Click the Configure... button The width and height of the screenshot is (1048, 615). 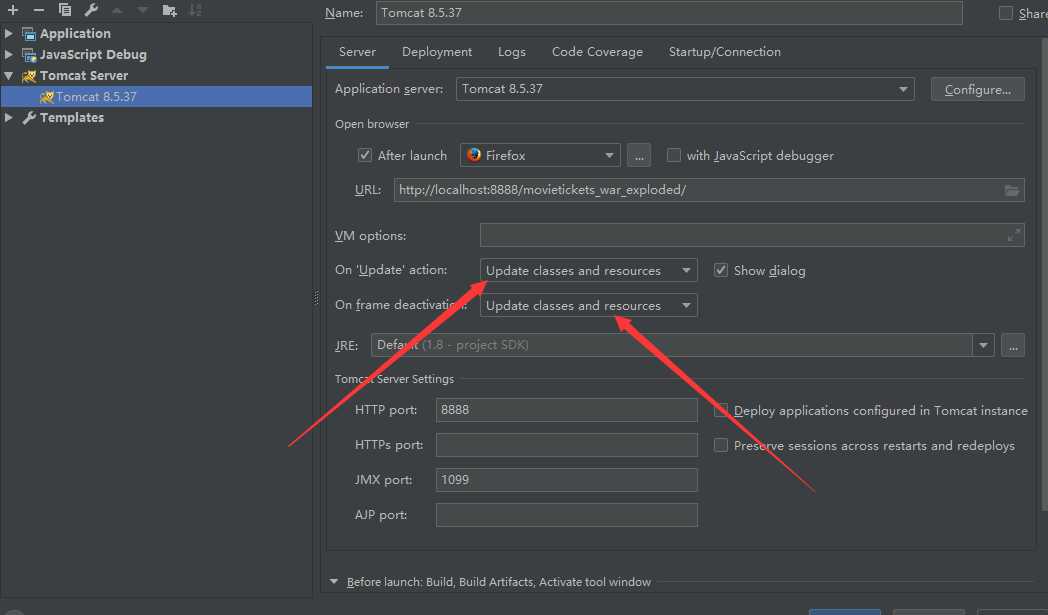click(977, 90)
